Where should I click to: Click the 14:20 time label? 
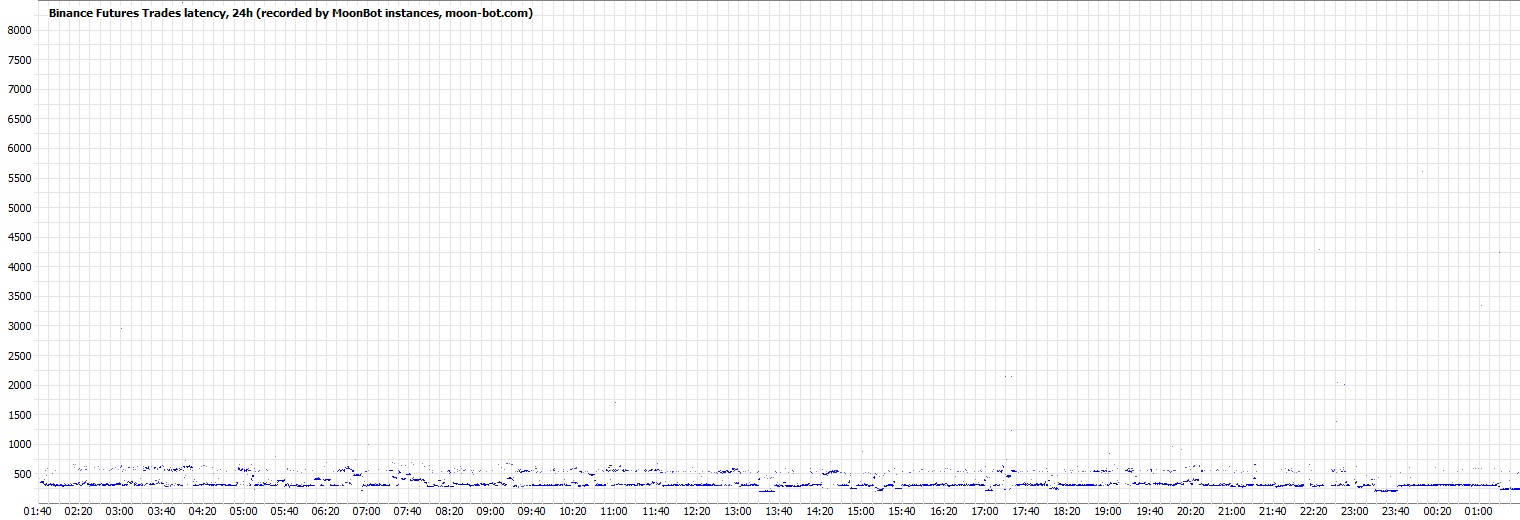click(820, 511)
